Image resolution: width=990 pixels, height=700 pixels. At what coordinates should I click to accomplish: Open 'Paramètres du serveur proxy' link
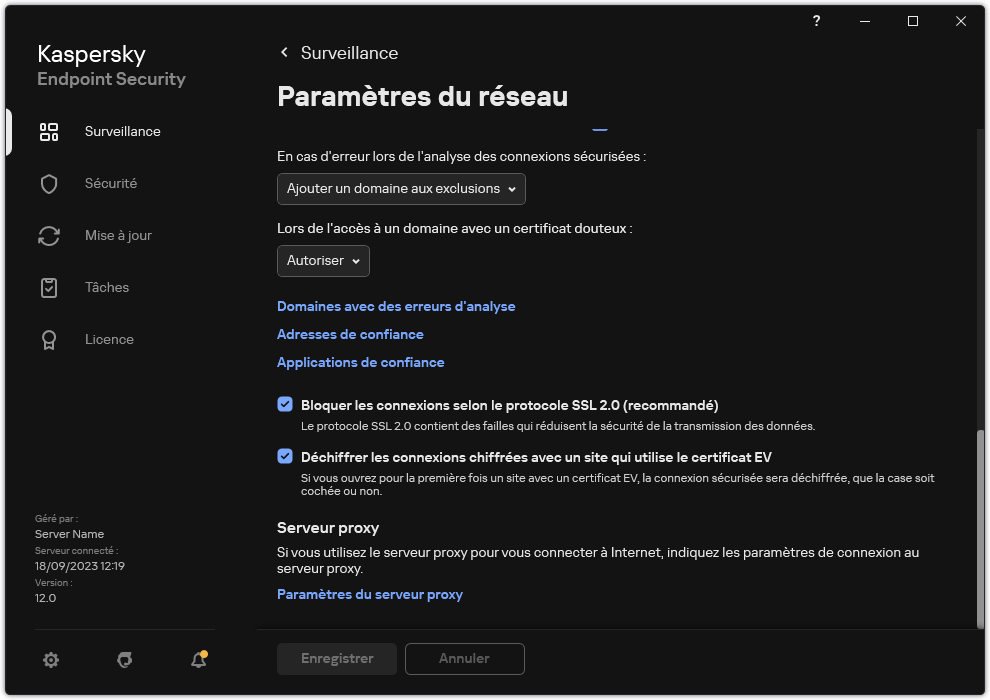(369, 594)
